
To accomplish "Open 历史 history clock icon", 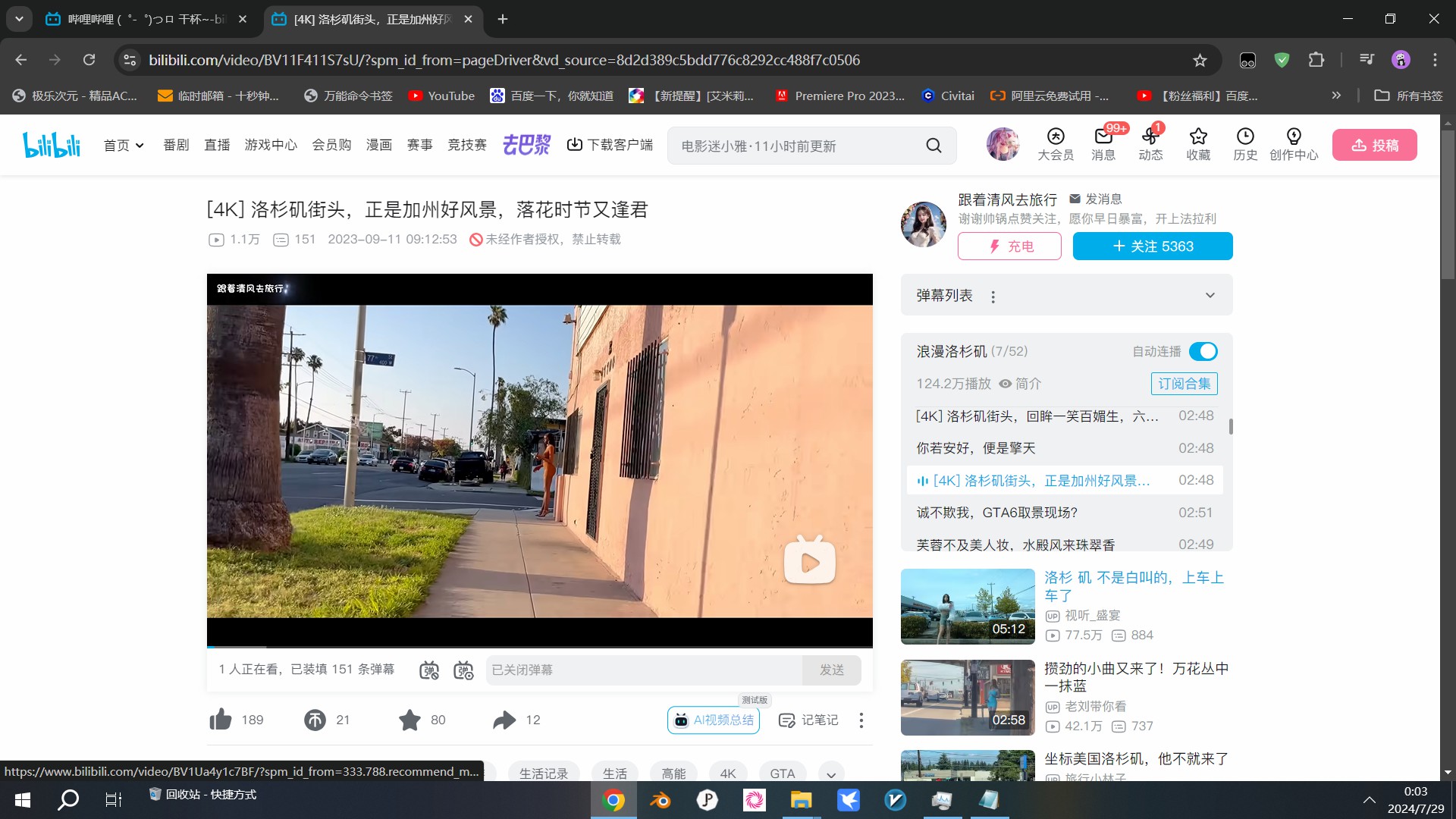I will (1245, 144).
